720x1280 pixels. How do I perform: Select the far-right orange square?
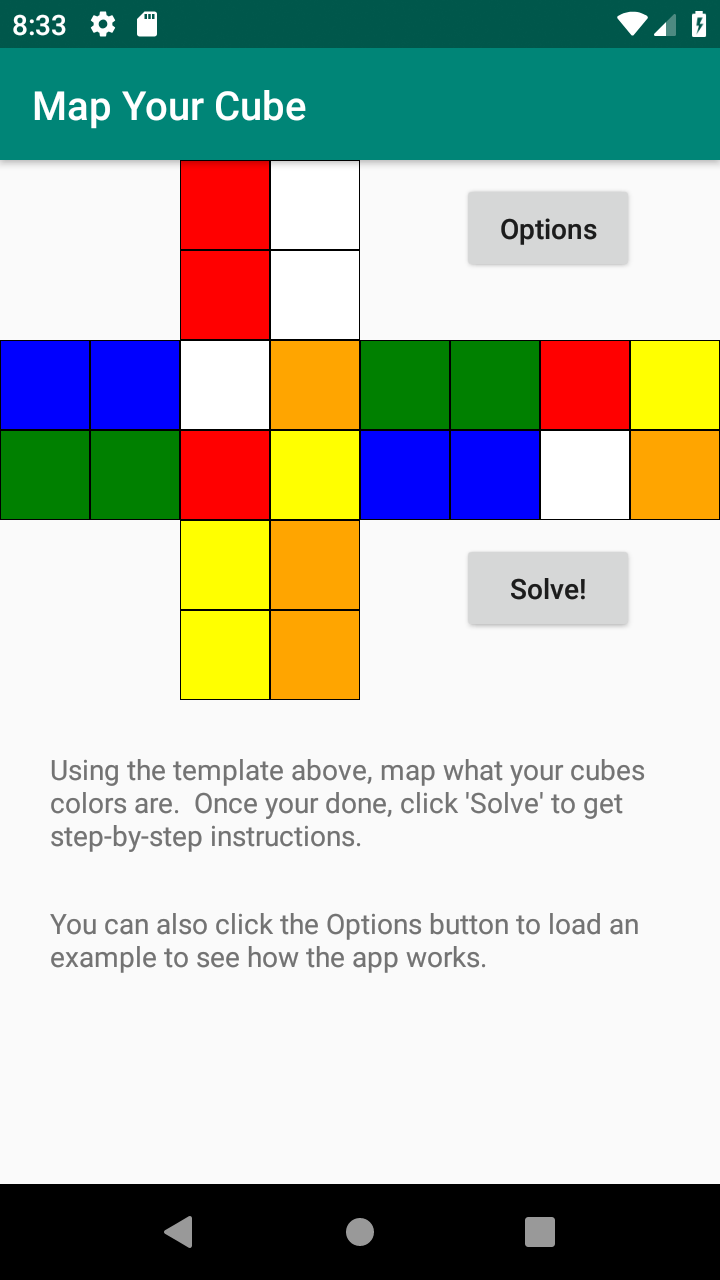pos(675,475)
